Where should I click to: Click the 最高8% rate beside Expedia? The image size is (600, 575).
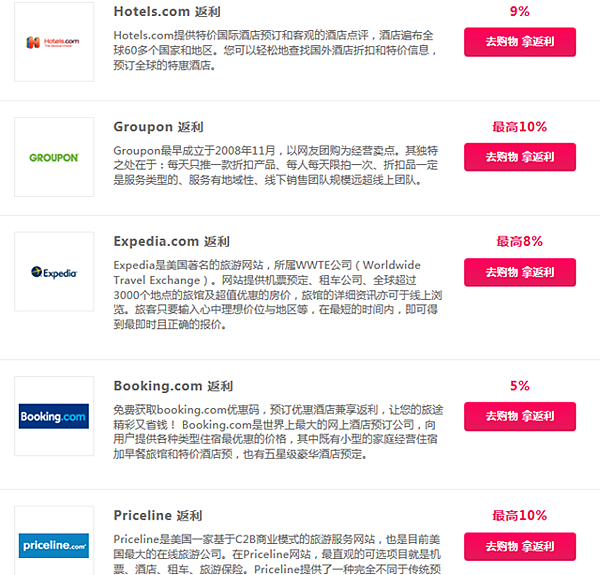520,241
